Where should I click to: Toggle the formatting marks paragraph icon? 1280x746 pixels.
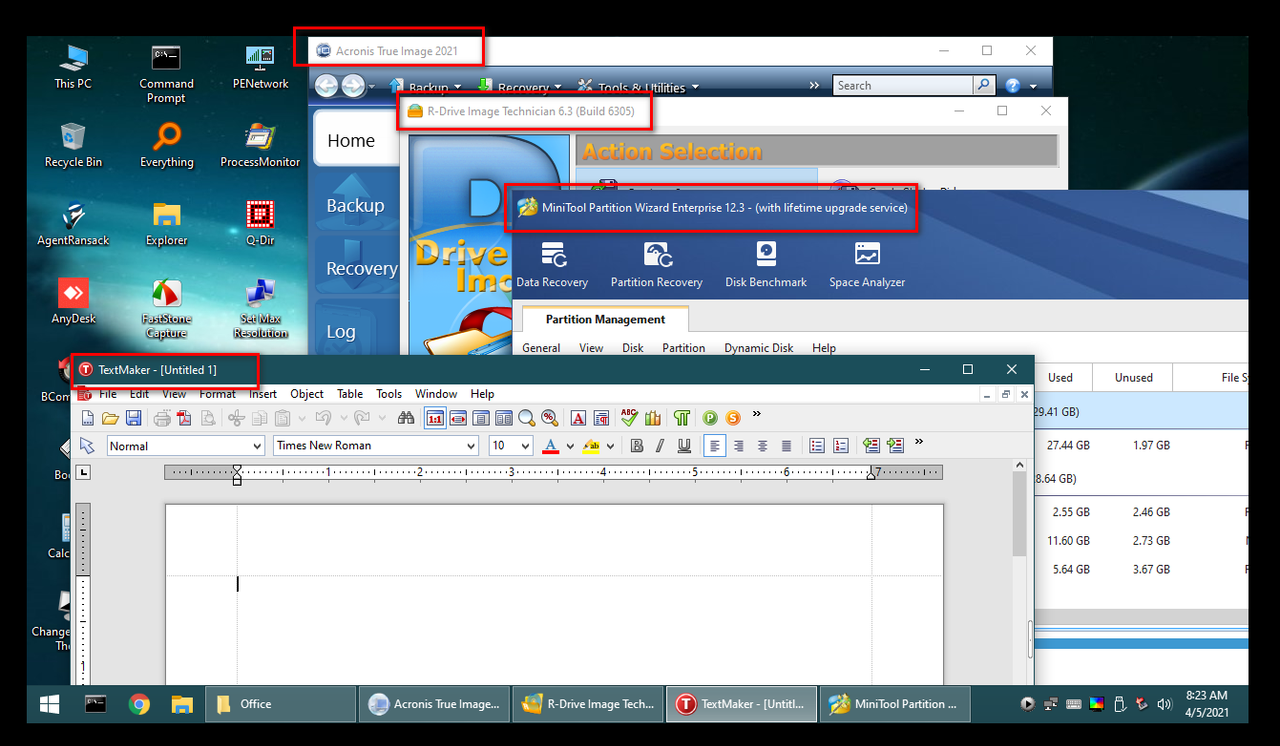click(x=682, y=418)
